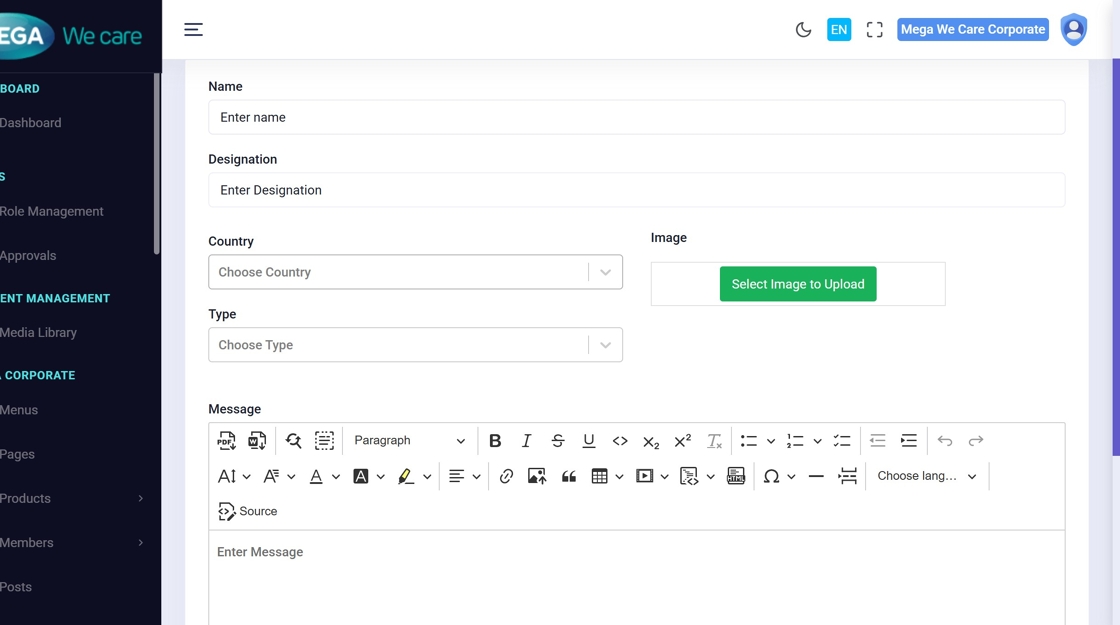Toggle dark mode with moon icon
Viewport: 1120px width, 625px height.
click(x=803, y=30)
